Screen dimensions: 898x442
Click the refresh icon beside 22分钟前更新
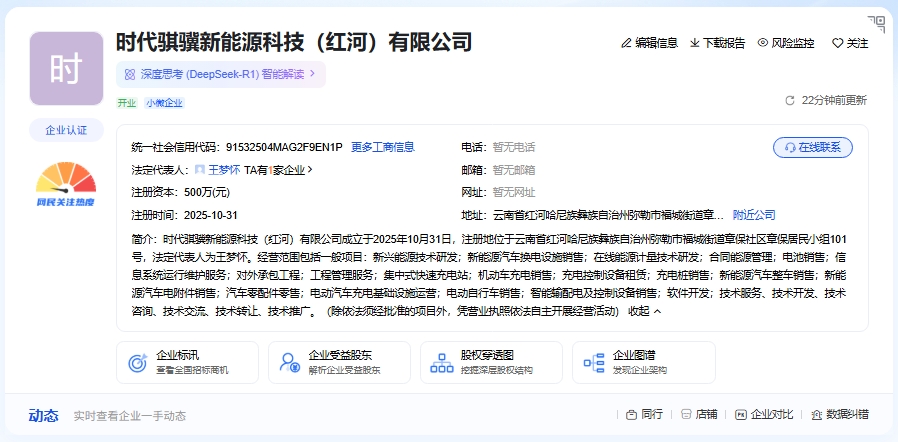[x=790, y=100]
